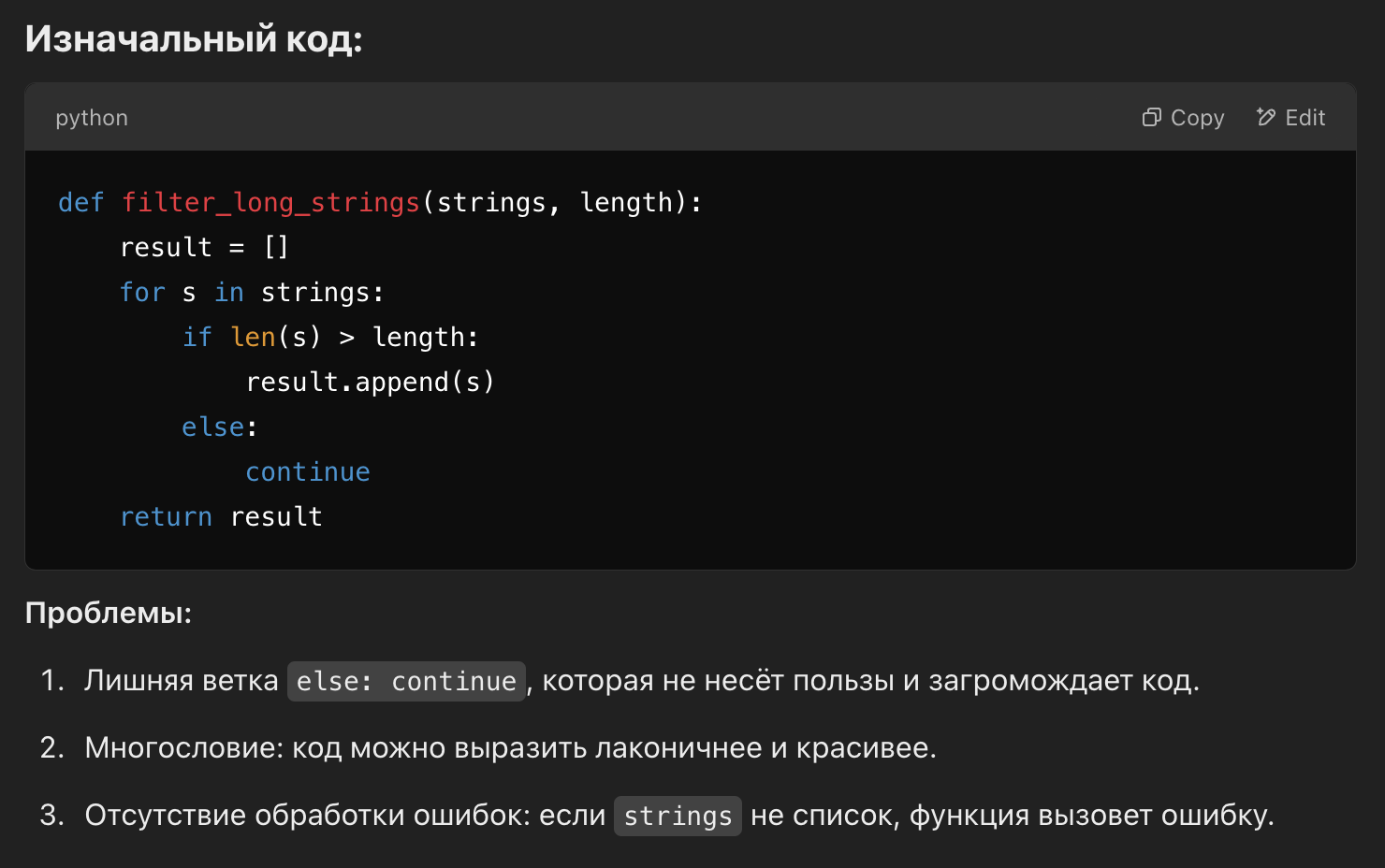This screenshot has width=1385, height=868.
Task: Click the result = [] assignment line
Action: [204, 246]
